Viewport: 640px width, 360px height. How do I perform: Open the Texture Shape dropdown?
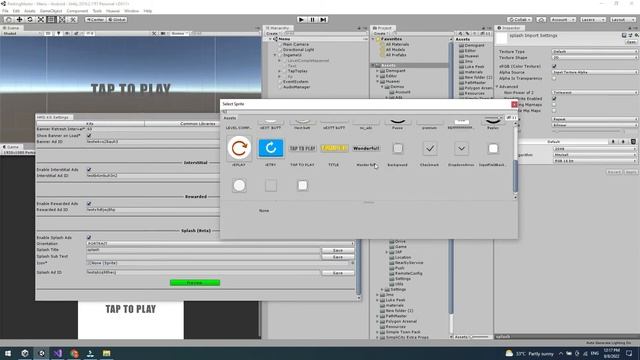(x=594, y=58)
